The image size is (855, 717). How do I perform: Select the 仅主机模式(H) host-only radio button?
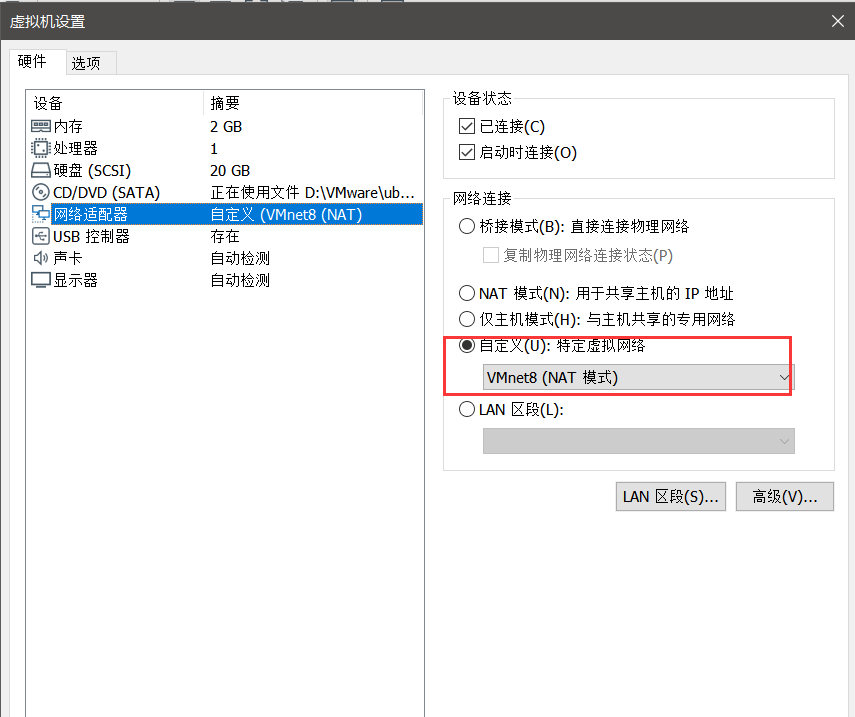point(467,319)
